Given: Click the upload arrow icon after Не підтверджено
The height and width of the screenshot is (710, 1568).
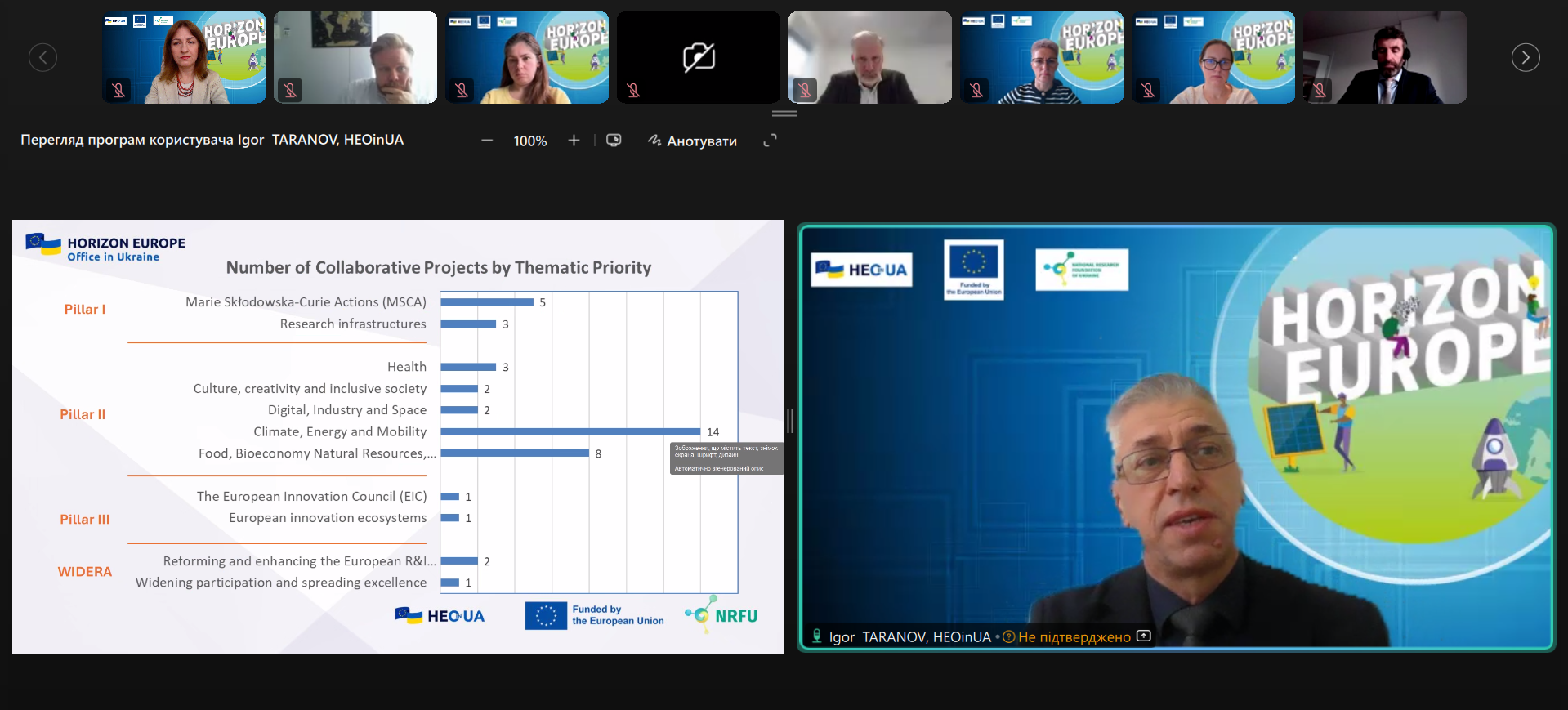Looking at the screenshot, I should pyautogui.click(x=1144, y=636).
